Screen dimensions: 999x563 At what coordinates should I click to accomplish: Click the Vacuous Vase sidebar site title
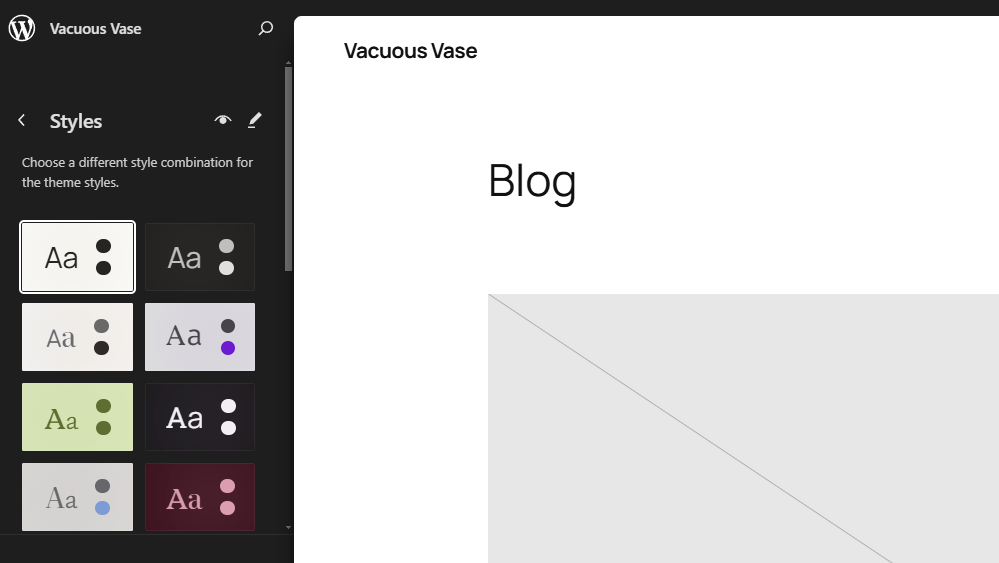click(96, 28)
